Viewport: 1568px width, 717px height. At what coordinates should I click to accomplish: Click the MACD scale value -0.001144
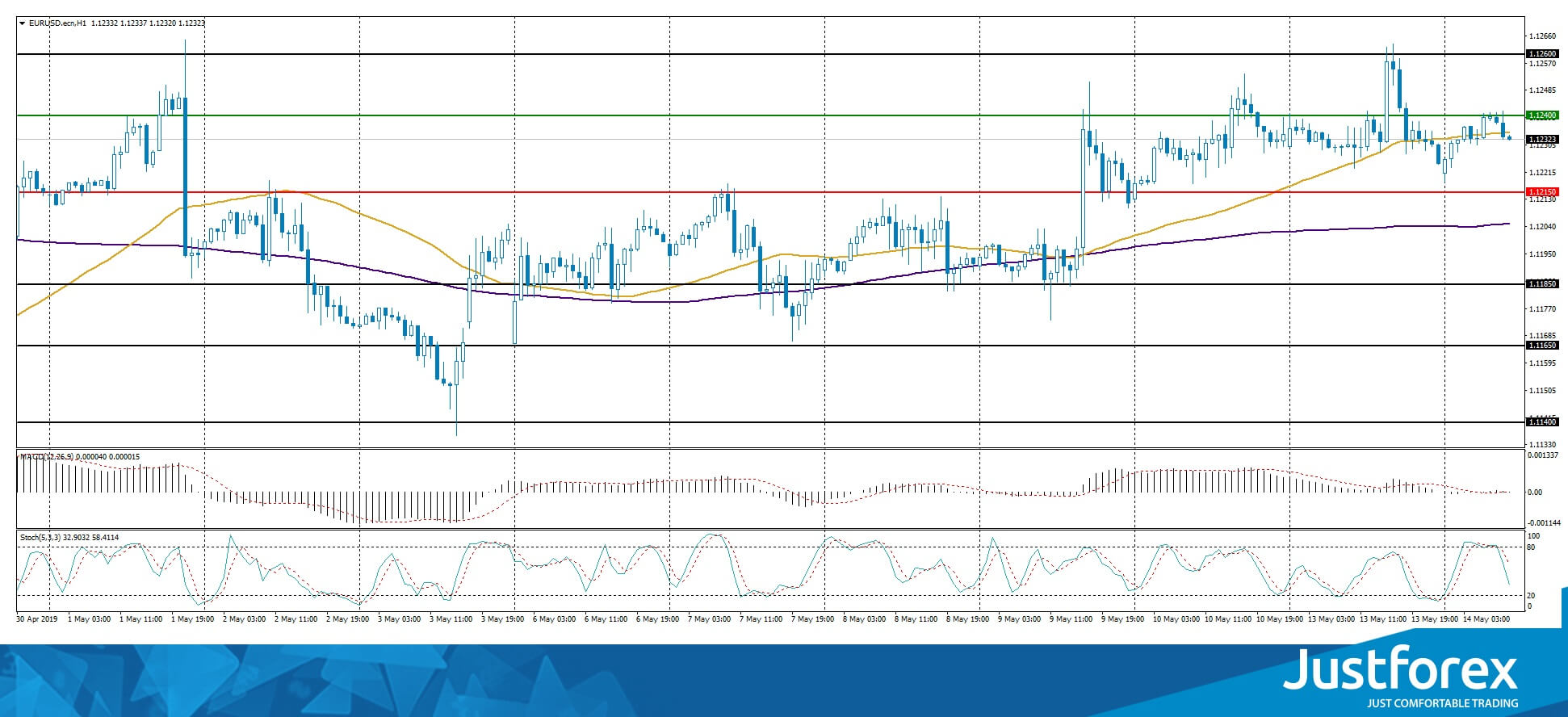(1543, 523)
